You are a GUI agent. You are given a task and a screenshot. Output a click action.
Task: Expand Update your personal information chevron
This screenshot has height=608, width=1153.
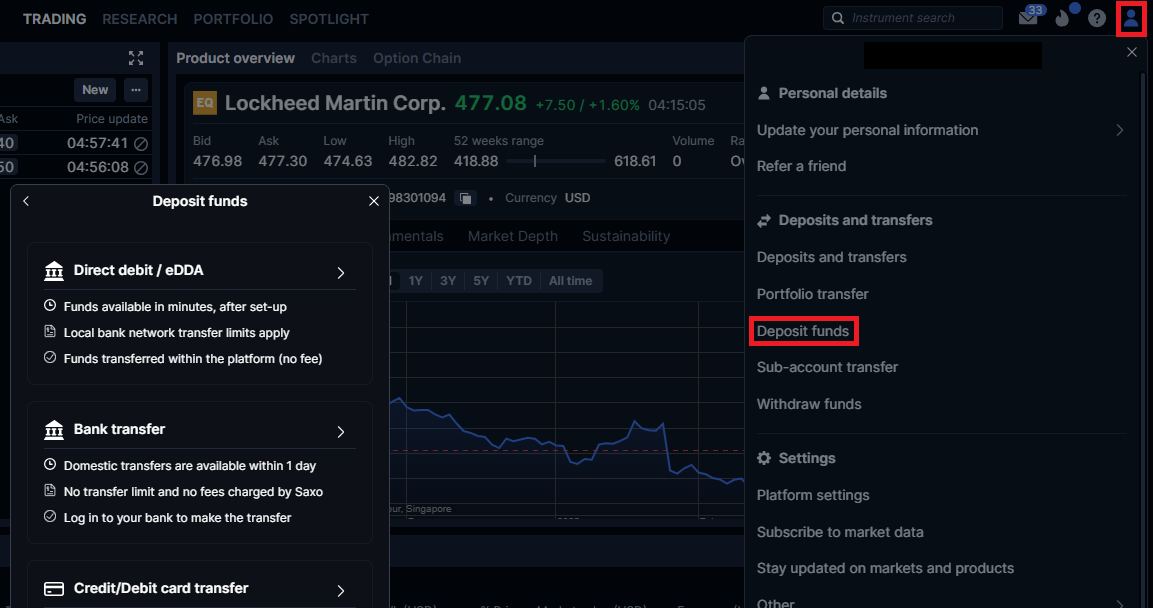click(1120, 130)
